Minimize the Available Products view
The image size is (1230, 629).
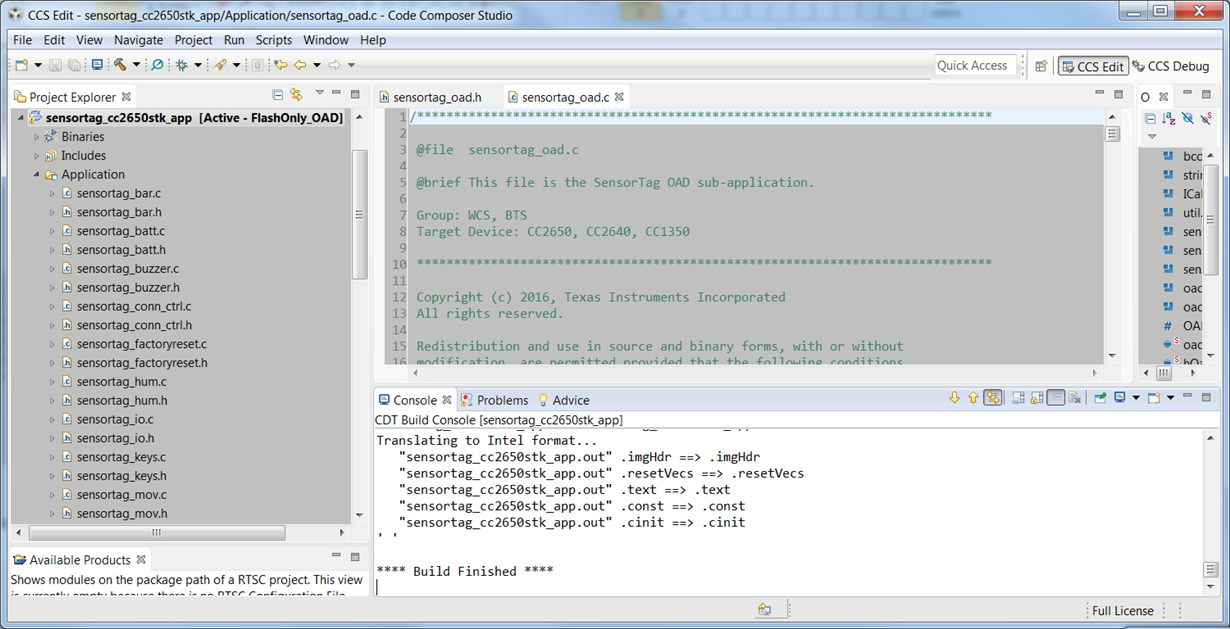pos(336,557)
